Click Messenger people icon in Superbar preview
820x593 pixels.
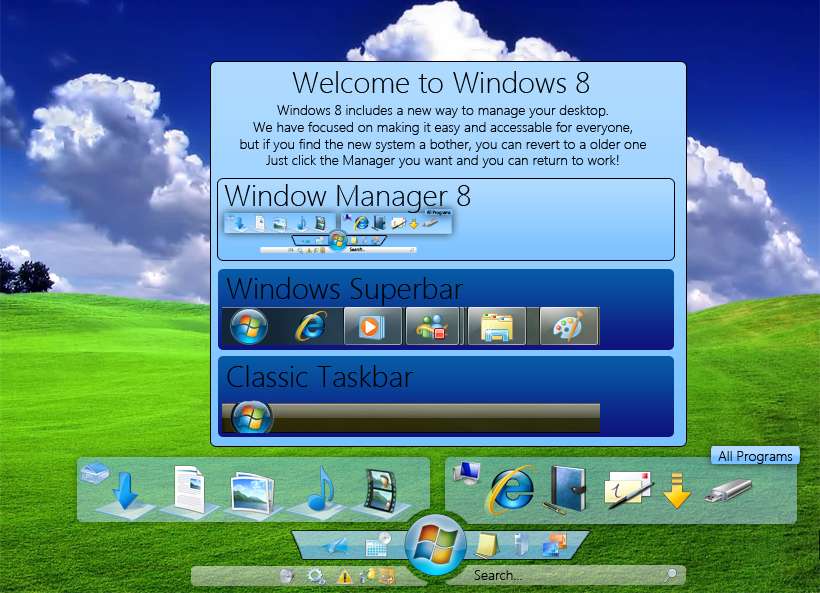tap(432, 326)
